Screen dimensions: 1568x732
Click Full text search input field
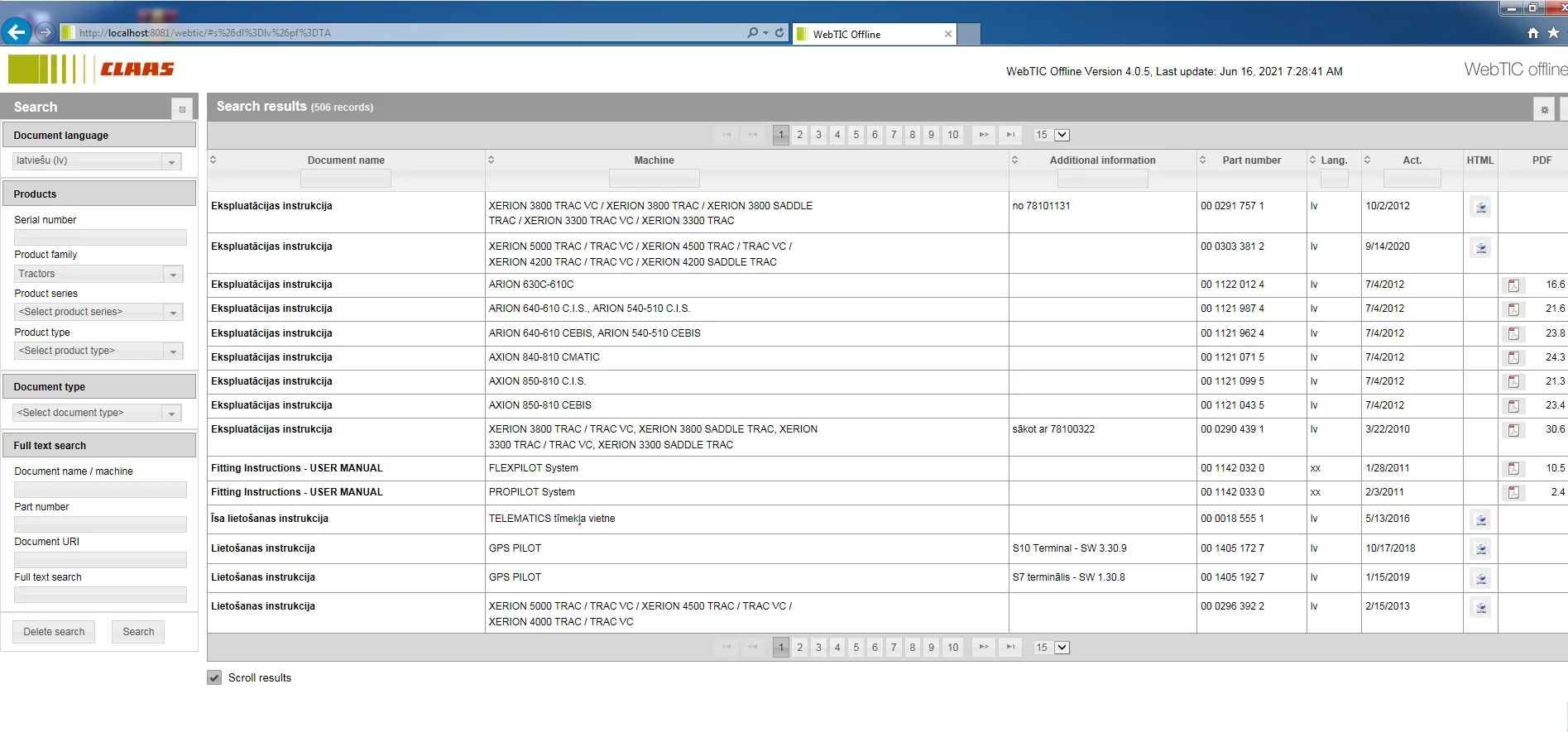point(100,595)
